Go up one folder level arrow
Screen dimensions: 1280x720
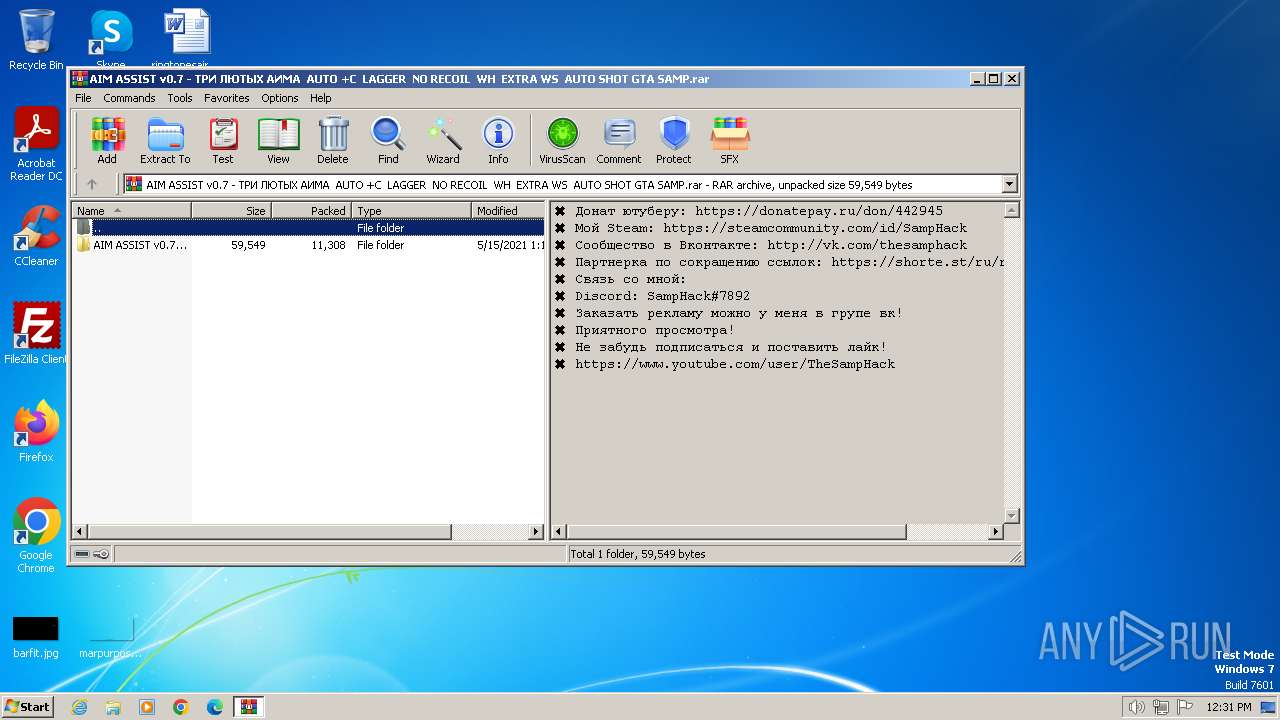(x=92, y=184)
